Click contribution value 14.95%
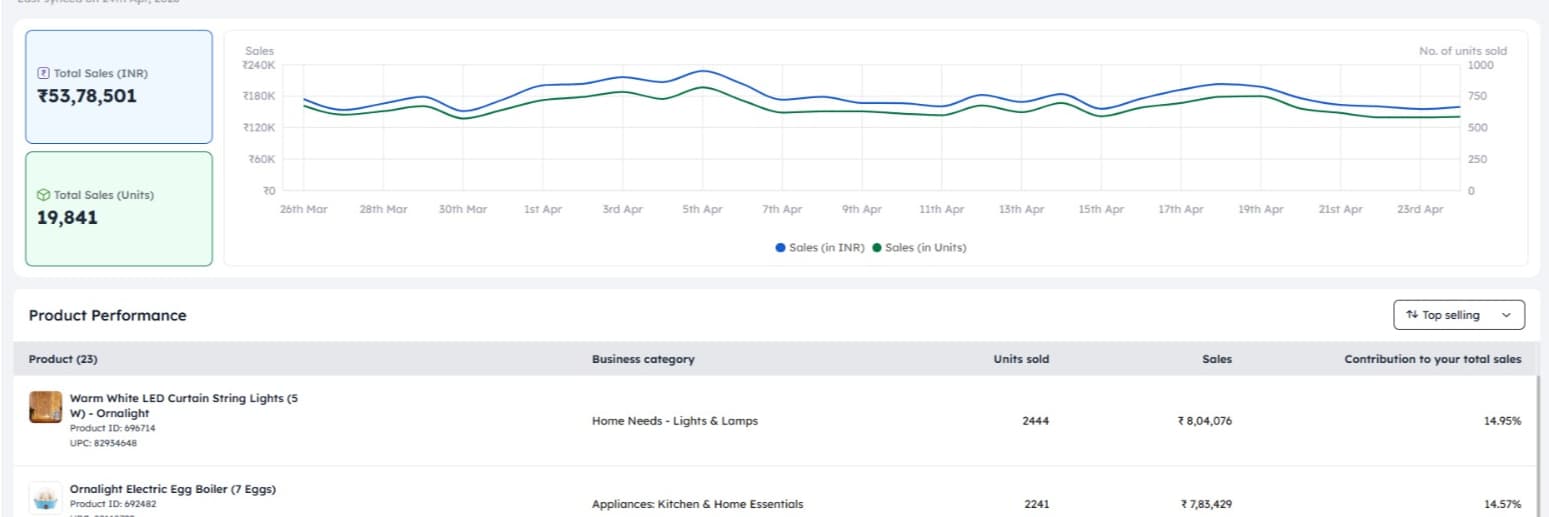The width and height of the screenshot is (1549, 517). (x=1503, y=421)
